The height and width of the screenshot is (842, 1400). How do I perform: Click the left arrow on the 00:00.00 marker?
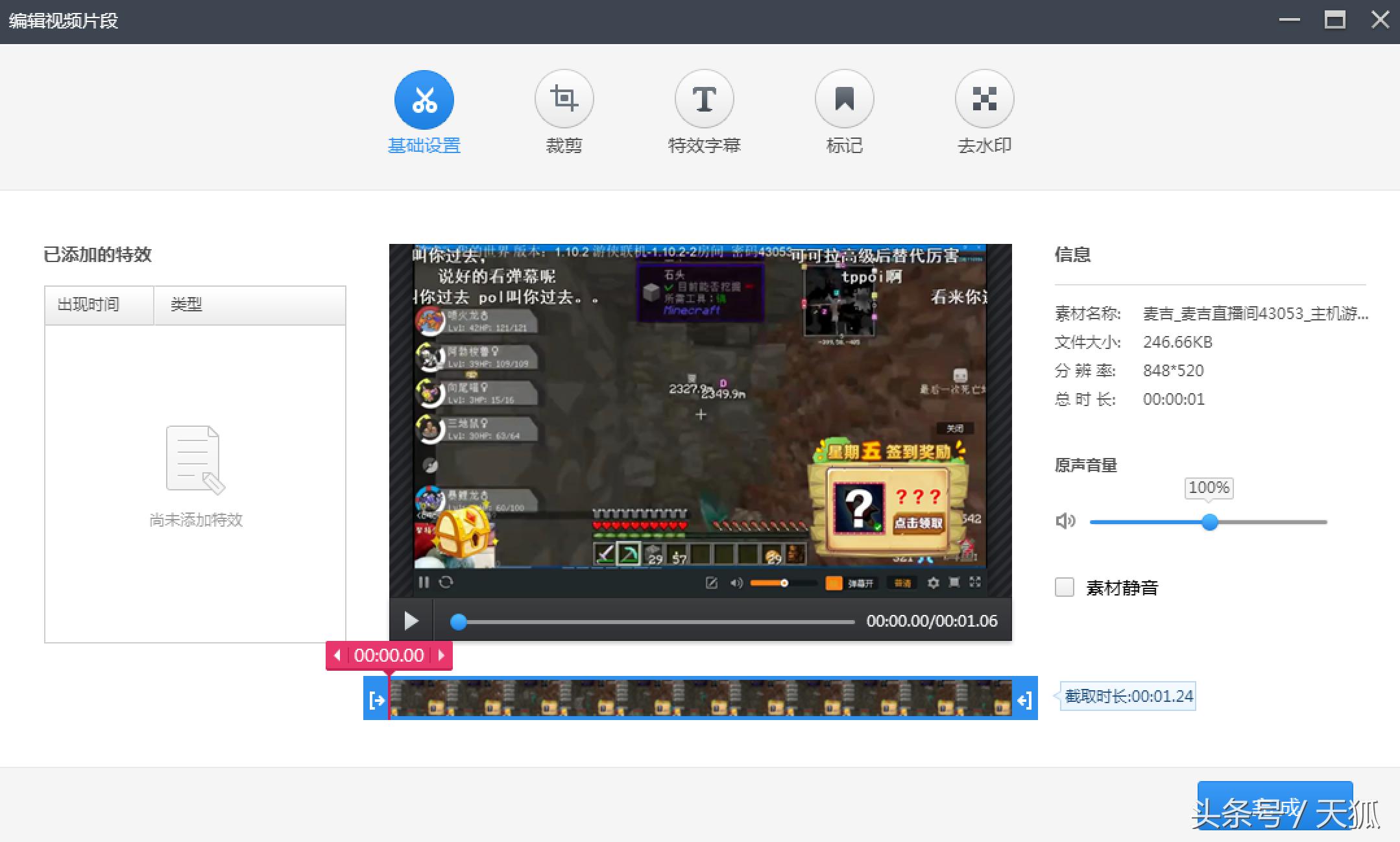coord(337,655)
